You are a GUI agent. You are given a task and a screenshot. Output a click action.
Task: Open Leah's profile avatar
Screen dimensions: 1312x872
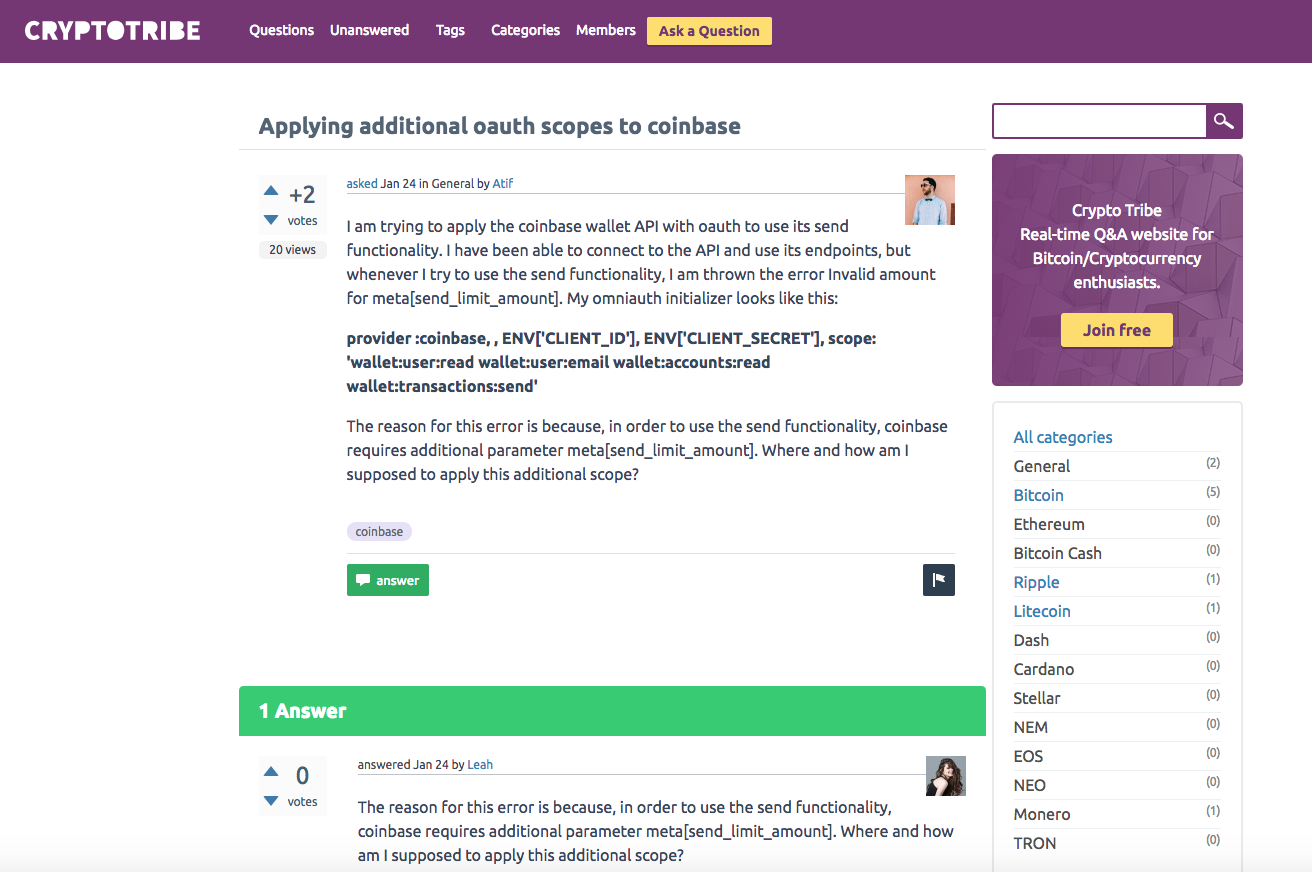[945, 776]
